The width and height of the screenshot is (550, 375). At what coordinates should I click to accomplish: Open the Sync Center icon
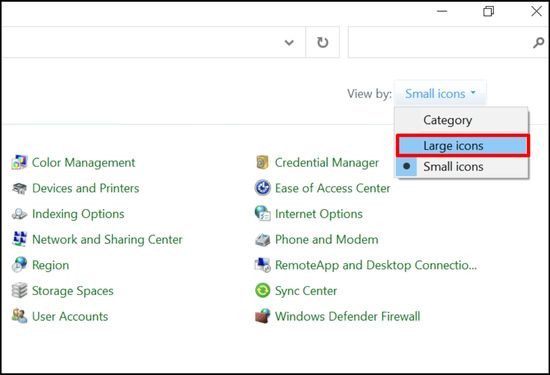click(x=262, y=290)
